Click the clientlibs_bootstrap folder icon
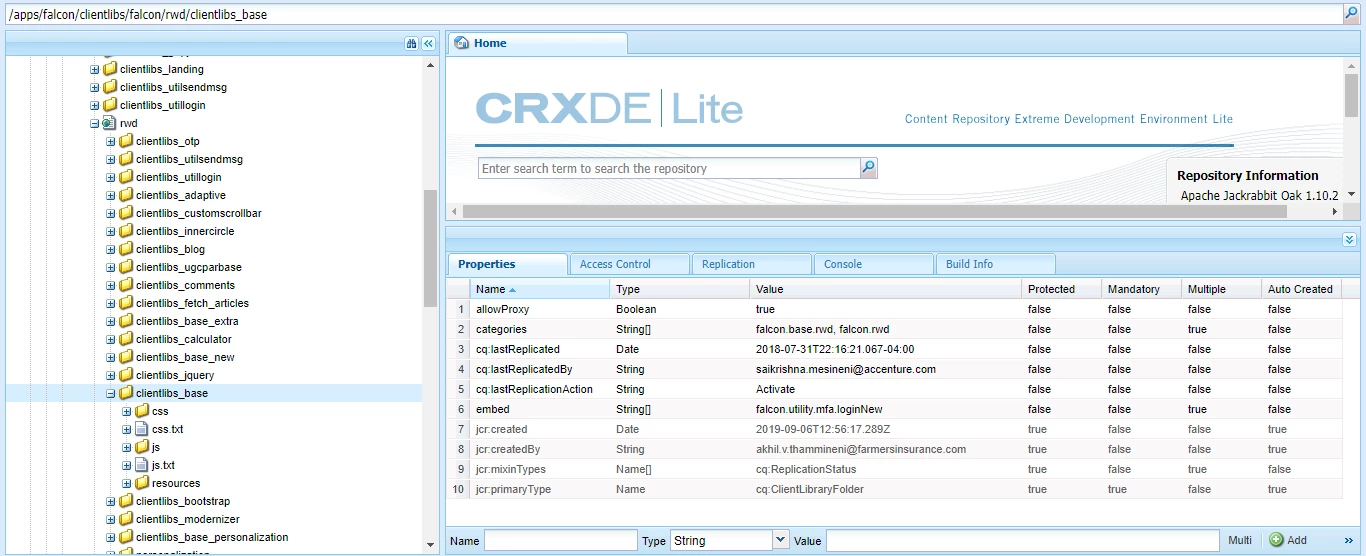This screenshot has width=1366, height=556. 126,501
